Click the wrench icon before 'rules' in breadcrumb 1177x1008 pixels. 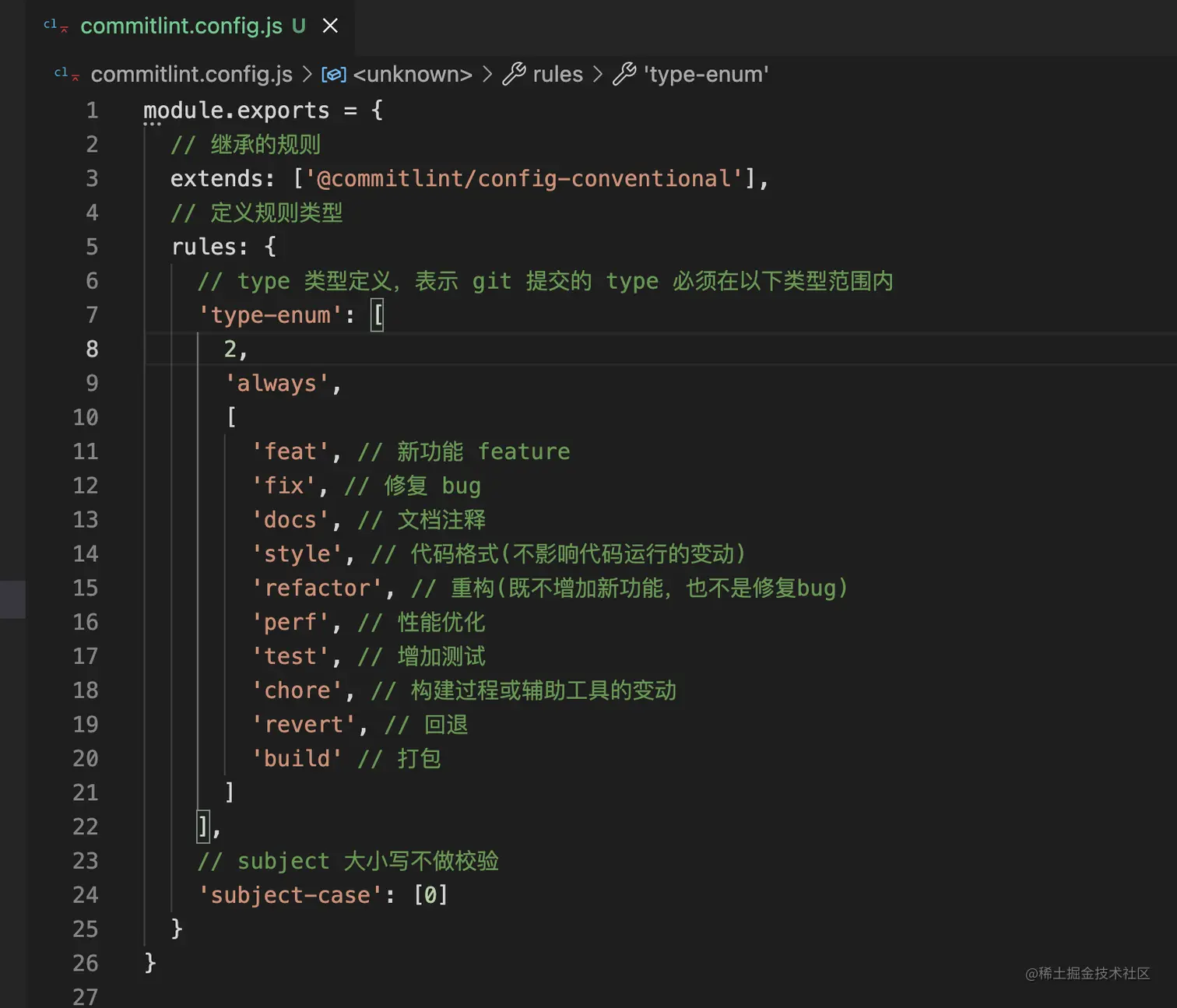tap(514, 74)
